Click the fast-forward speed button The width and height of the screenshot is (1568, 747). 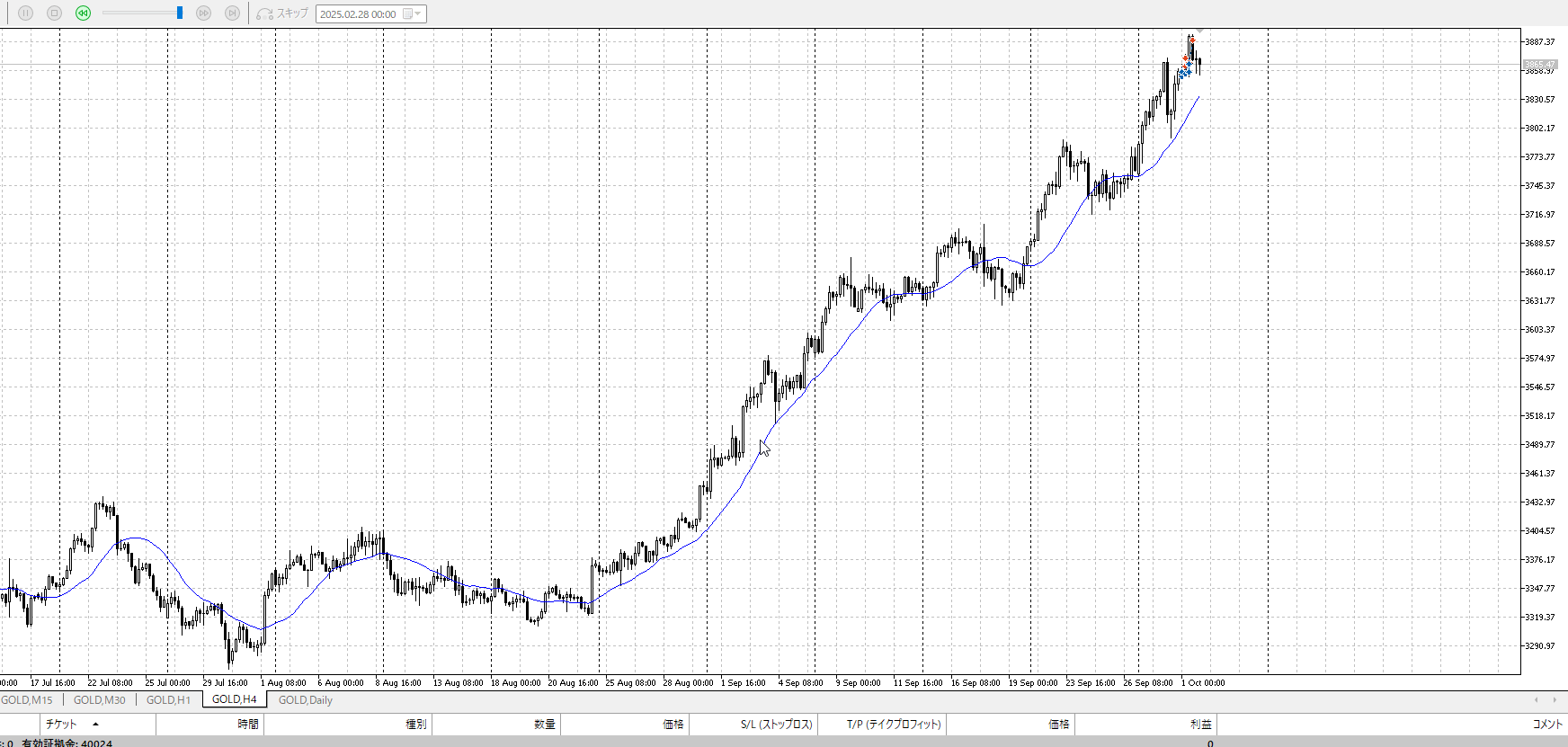pos(203,13)
